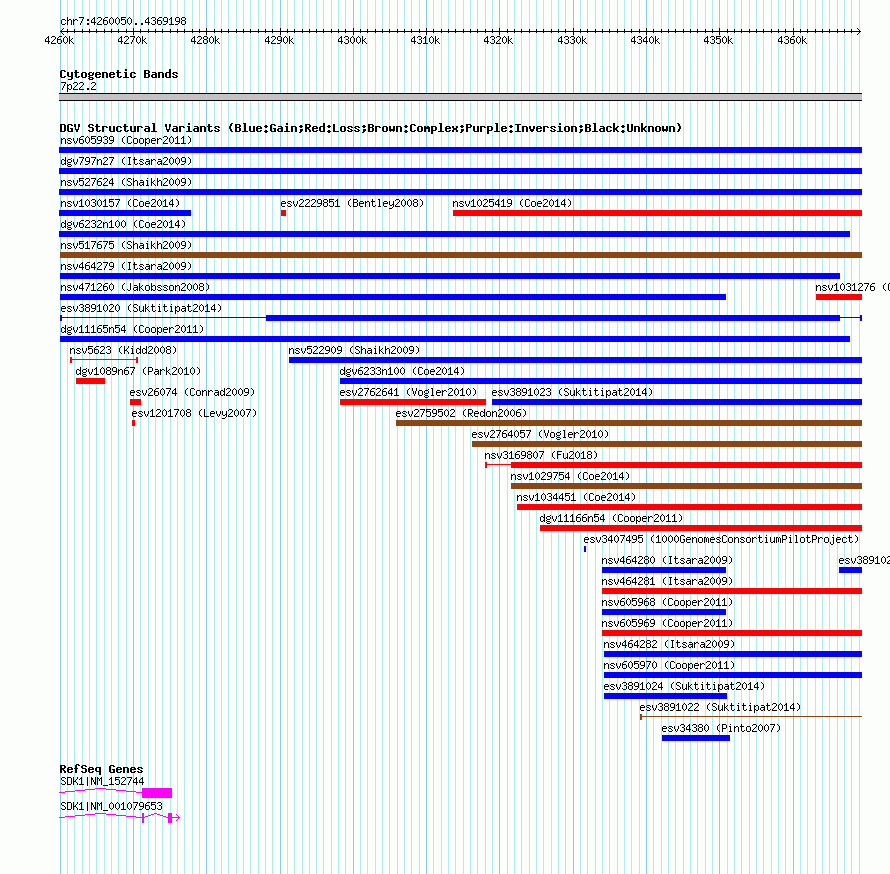Click the esv2764057 (Vogler2010) label
The width and height of the screenshot is (890, 874).
pyautogui.click(x=540, y=434)
